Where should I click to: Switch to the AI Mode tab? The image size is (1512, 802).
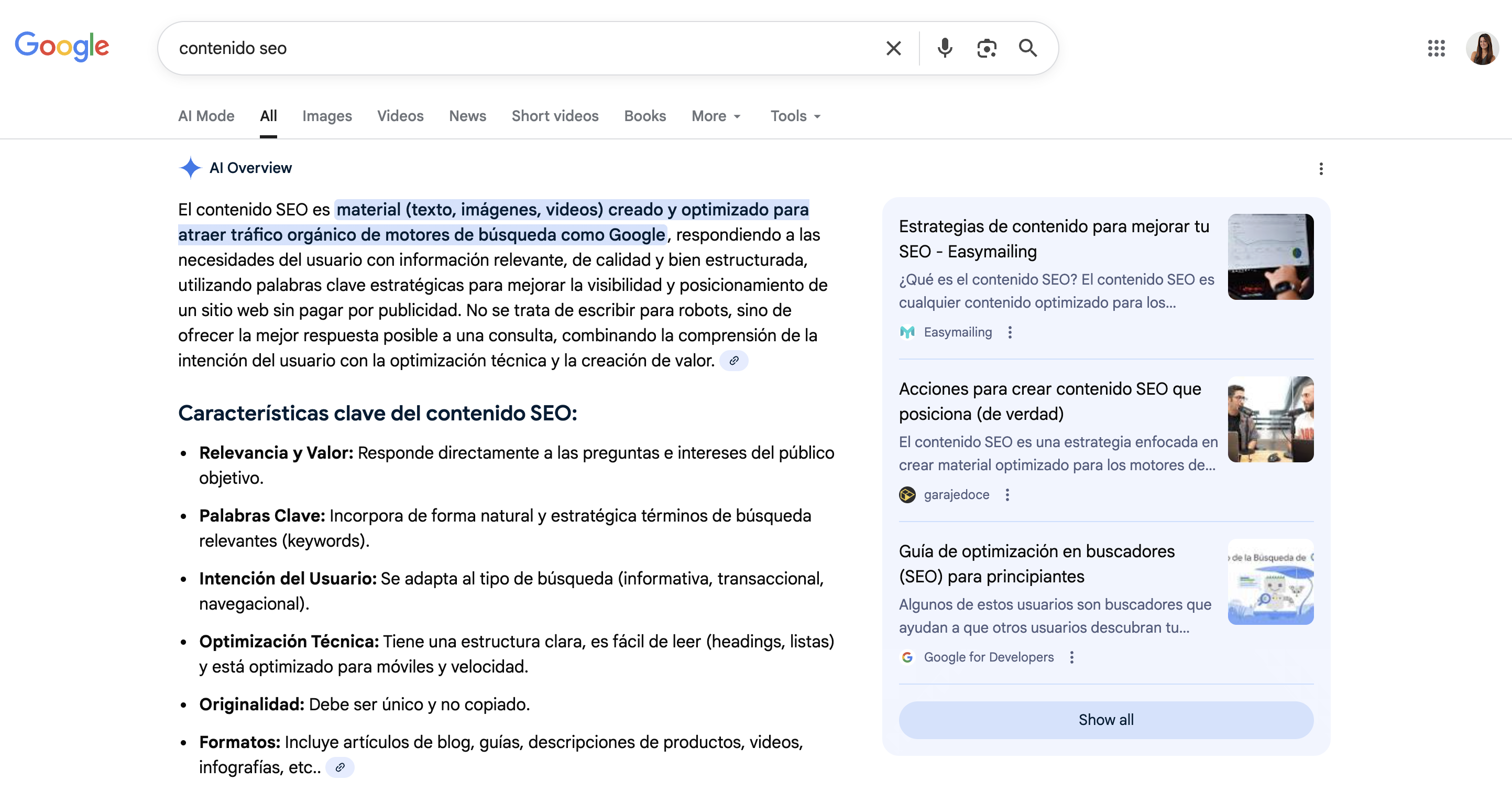click(x=206, y=116)
